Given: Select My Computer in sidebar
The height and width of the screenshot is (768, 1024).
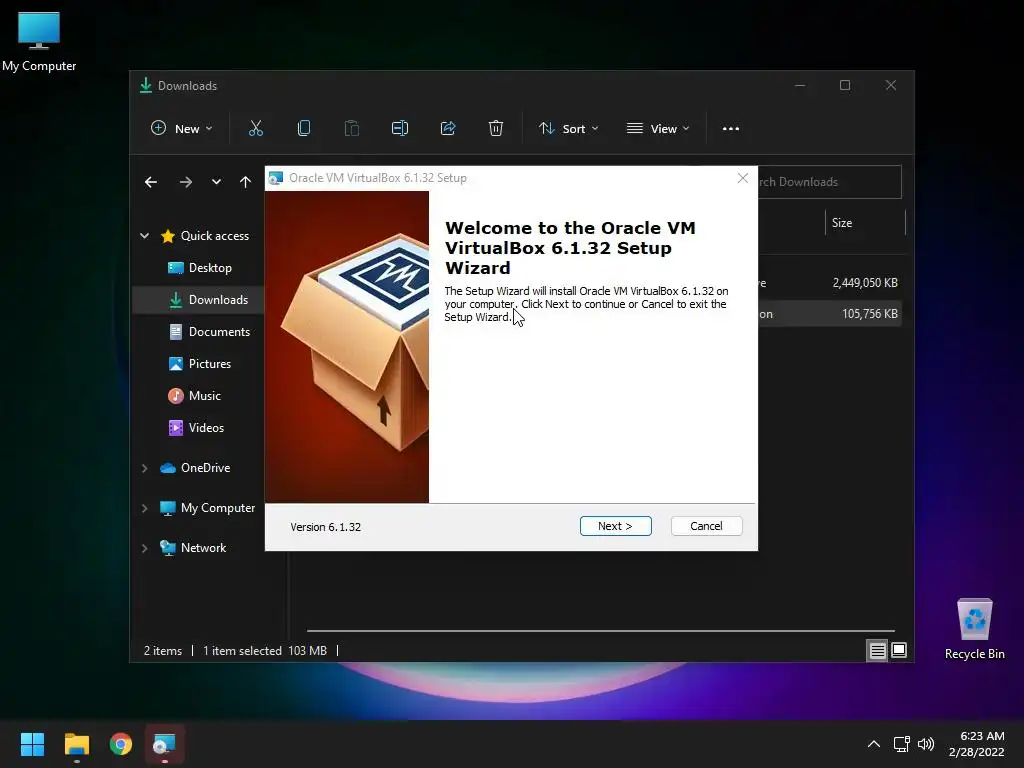Looking at the screenshot, I should click(208, 508).
